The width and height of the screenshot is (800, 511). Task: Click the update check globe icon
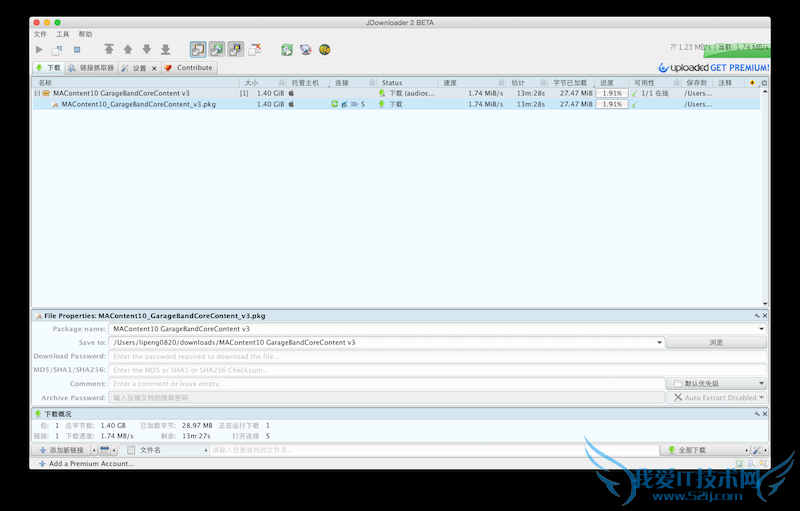(305, 49)
